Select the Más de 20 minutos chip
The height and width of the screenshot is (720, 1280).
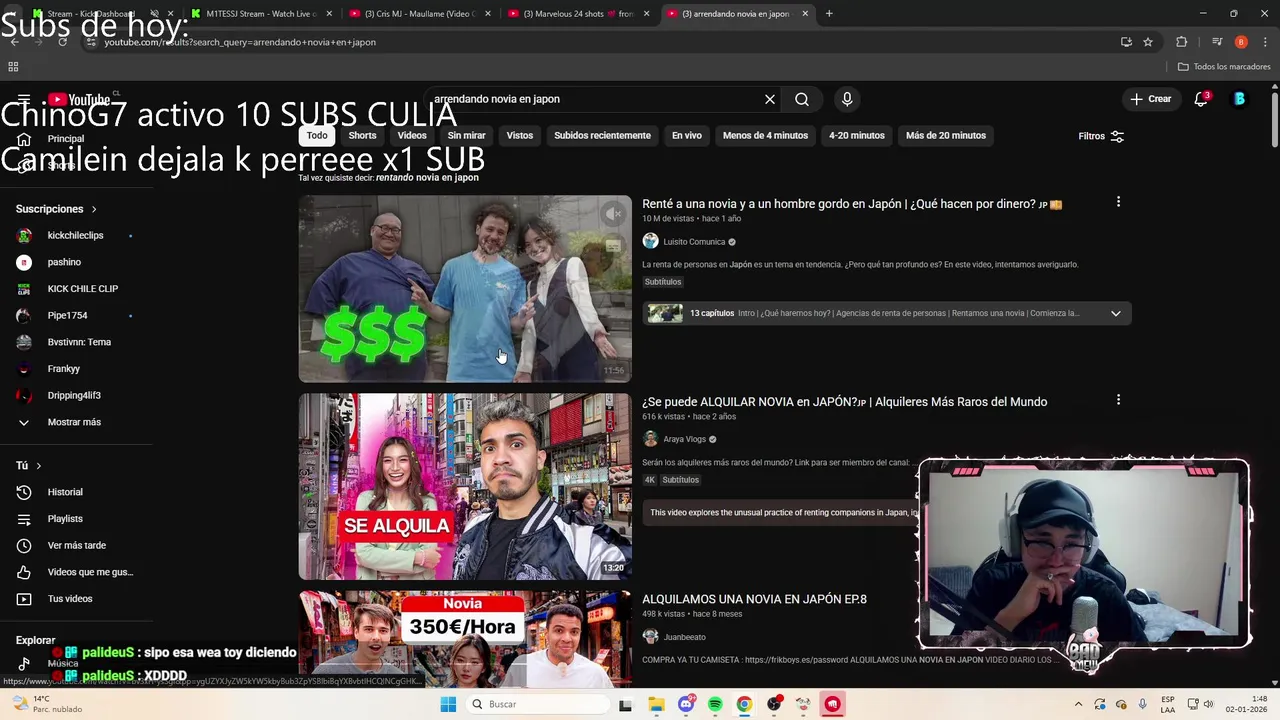tap(946, 135)
